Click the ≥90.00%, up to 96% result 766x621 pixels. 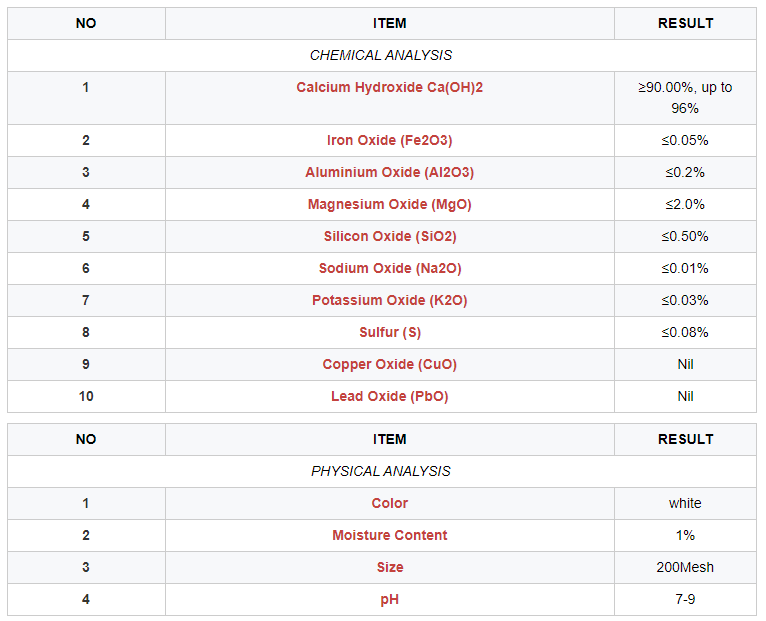pos(685,97)
